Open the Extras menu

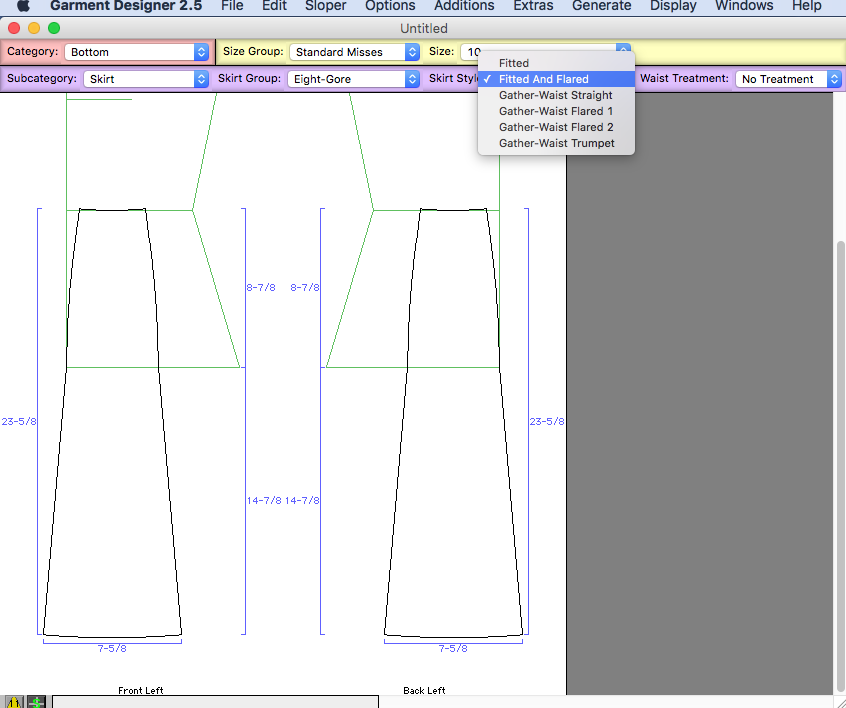coord(533,6)
